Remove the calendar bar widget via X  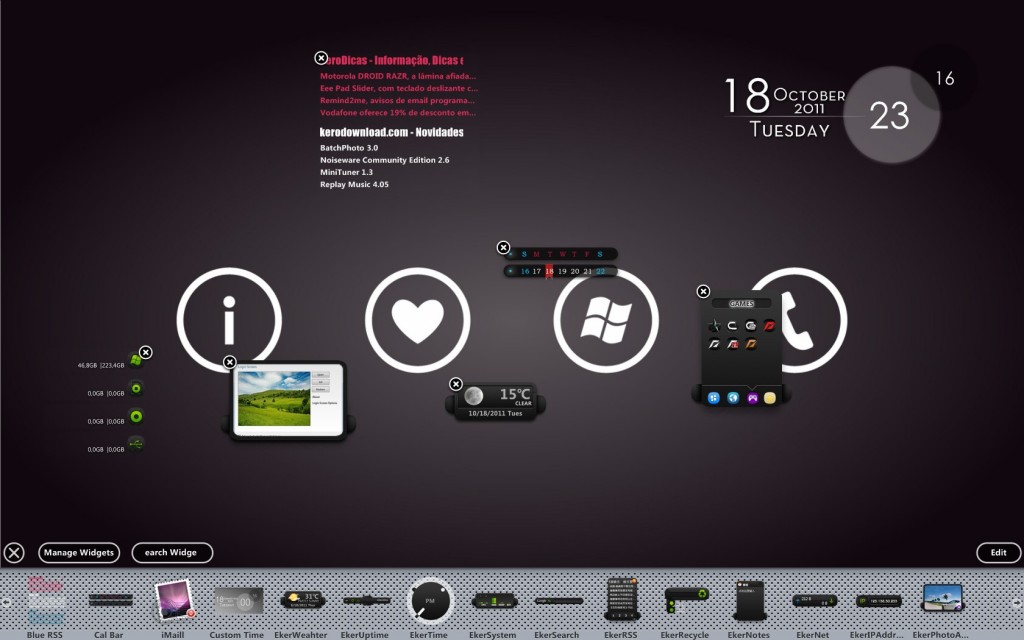click(x=503, y=248)
